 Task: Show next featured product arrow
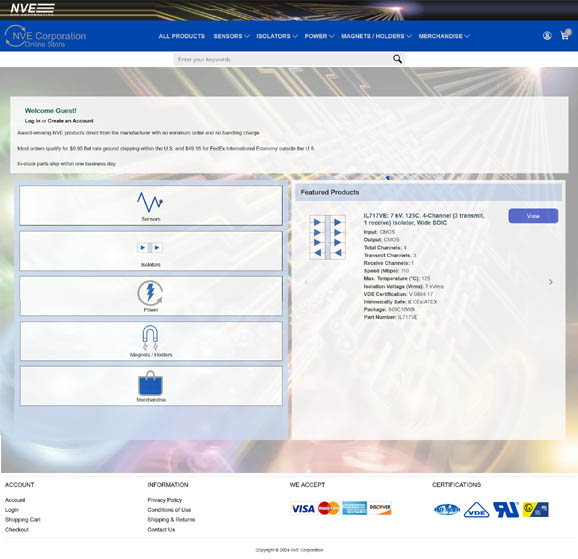551,282
